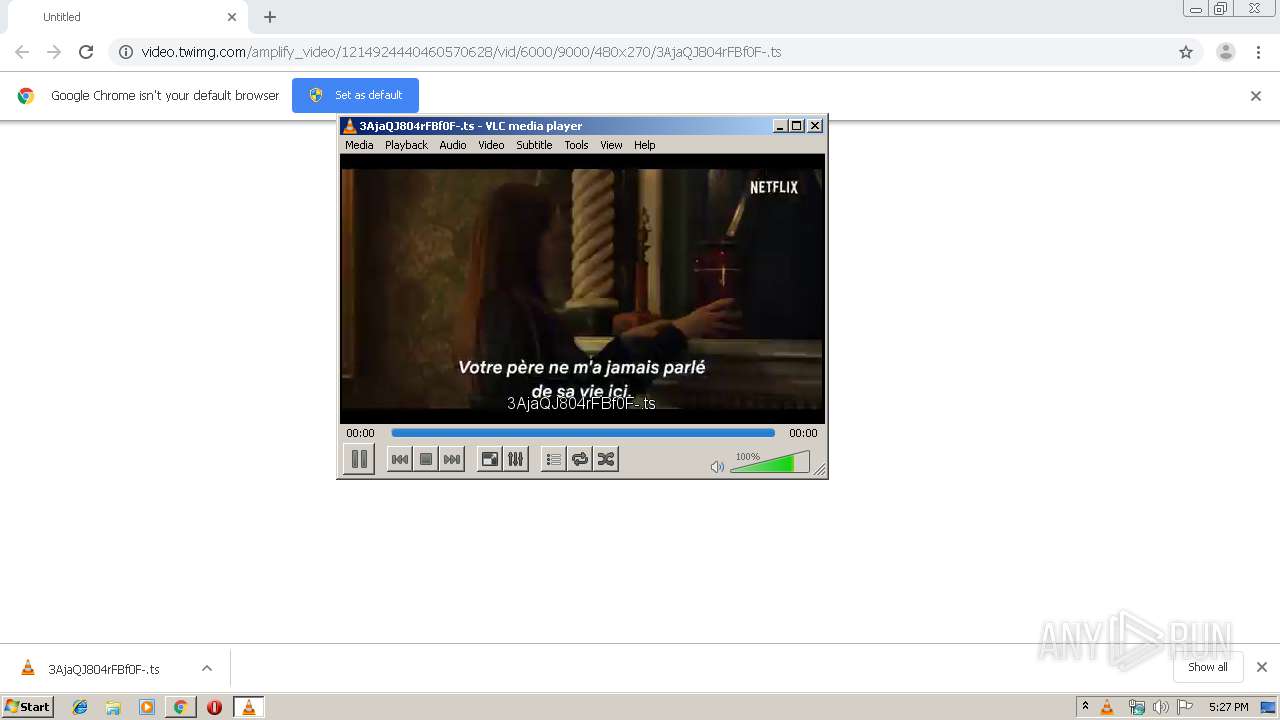The image size is (1280, 720).
Task: Open Windows Explorer from taskbar
Action: (x=113, y=707)
